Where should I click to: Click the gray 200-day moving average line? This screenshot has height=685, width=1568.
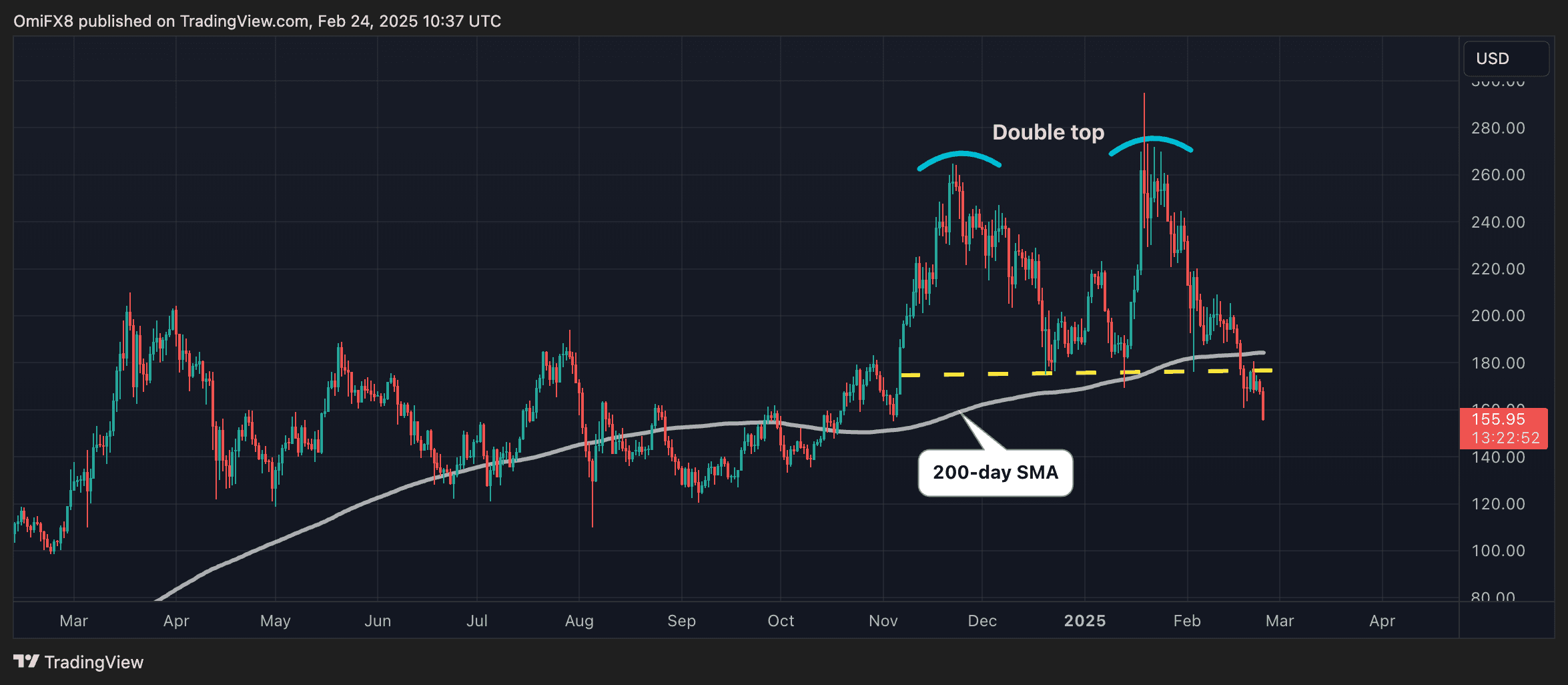(x=667, y=429)
